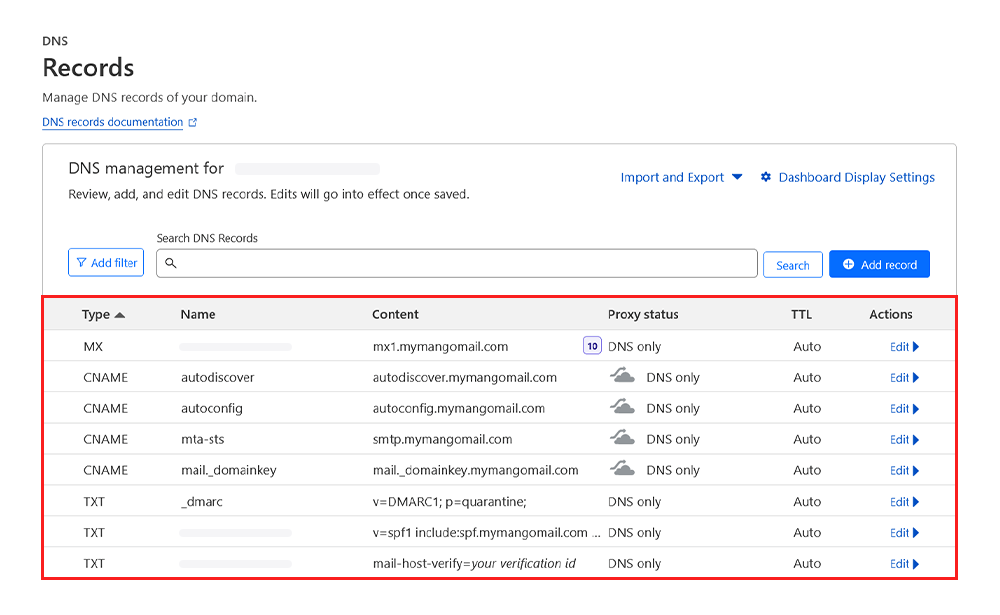Click the magnifier icon in search box

170,263
